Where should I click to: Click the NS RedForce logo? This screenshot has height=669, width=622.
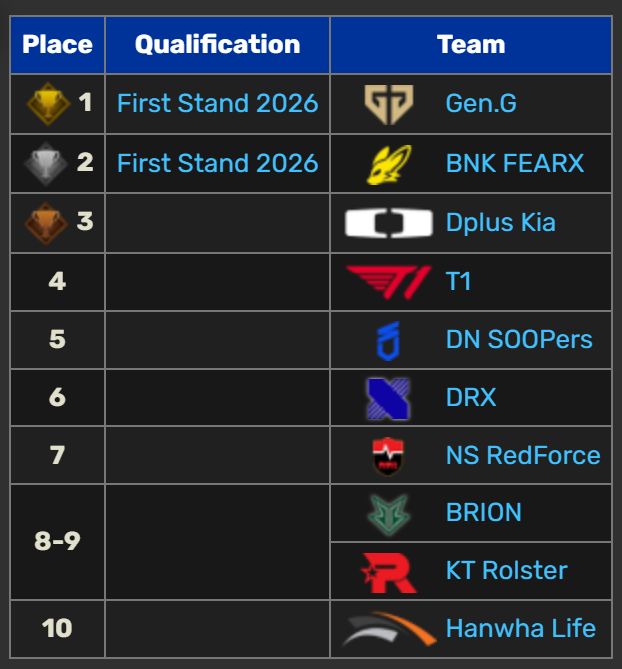(388, 456)
